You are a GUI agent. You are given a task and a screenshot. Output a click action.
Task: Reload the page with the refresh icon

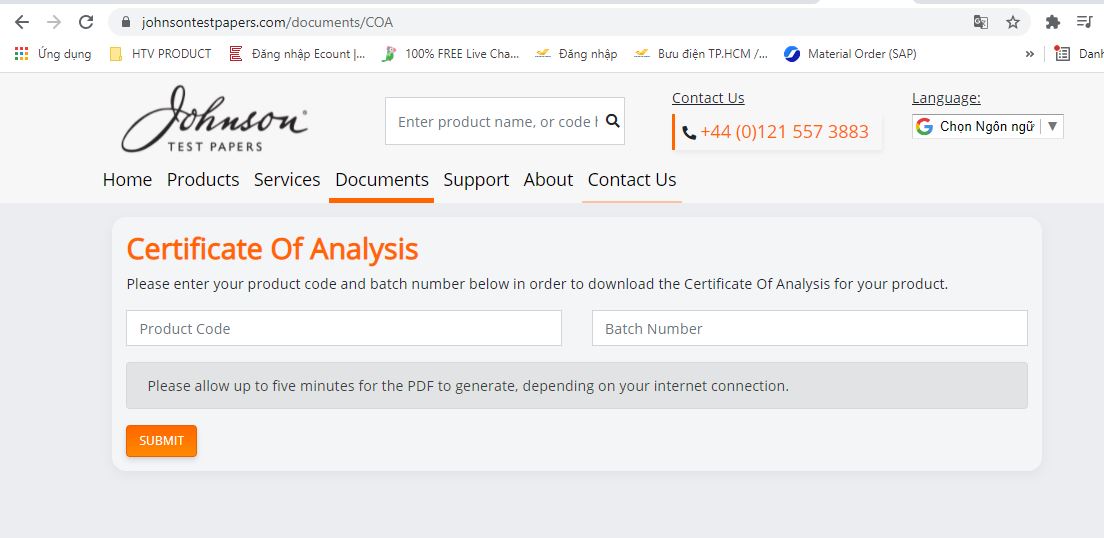[86, 22]
